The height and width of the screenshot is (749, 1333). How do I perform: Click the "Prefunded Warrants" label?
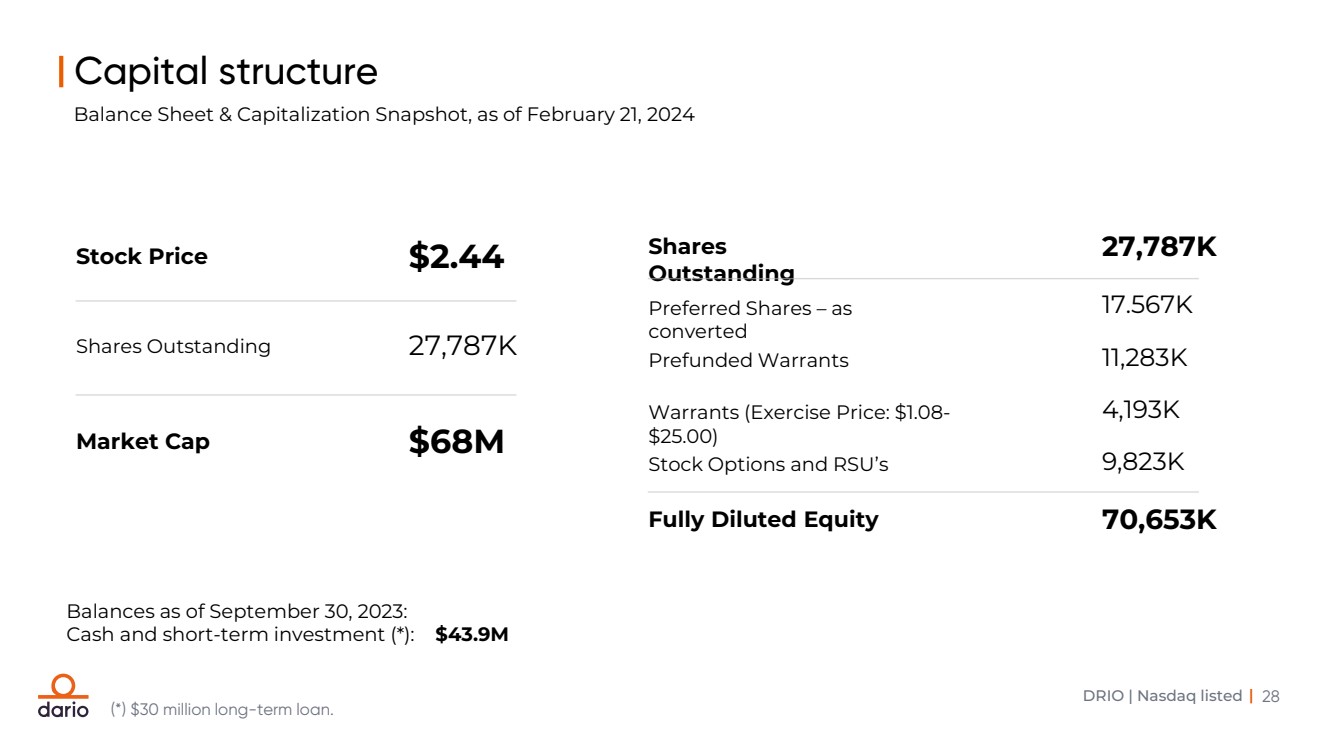coord(748,361)
